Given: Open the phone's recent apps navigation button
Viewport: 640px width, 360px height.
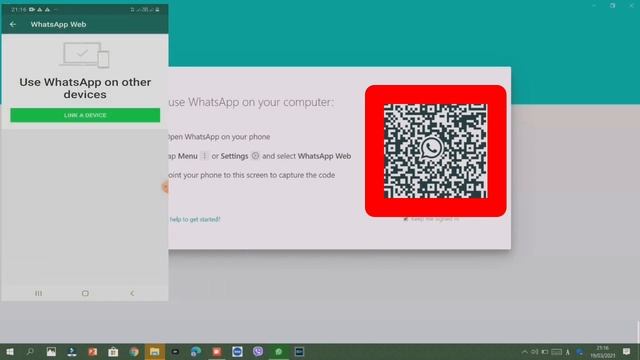Looking at the screenshot, I should (x=38, y=293).
